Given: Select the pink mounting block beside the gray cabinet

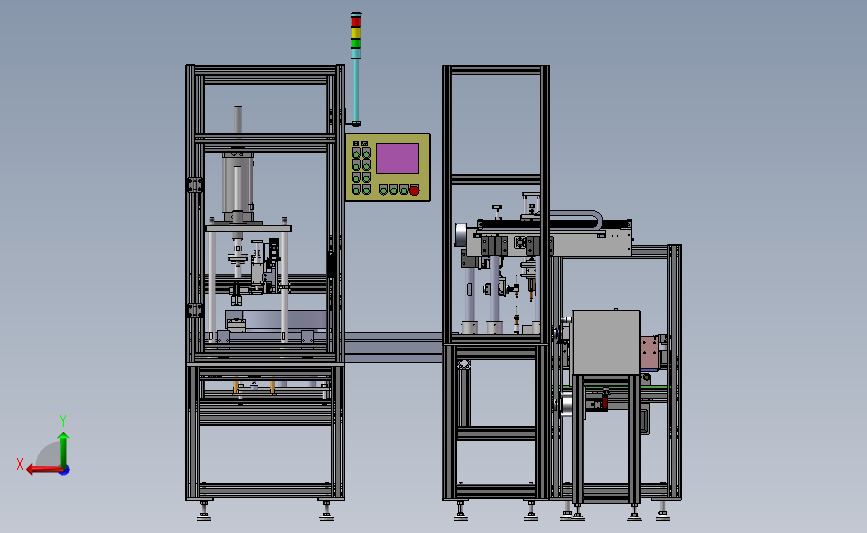Looking at the screenshot, I should pos(650,353).
